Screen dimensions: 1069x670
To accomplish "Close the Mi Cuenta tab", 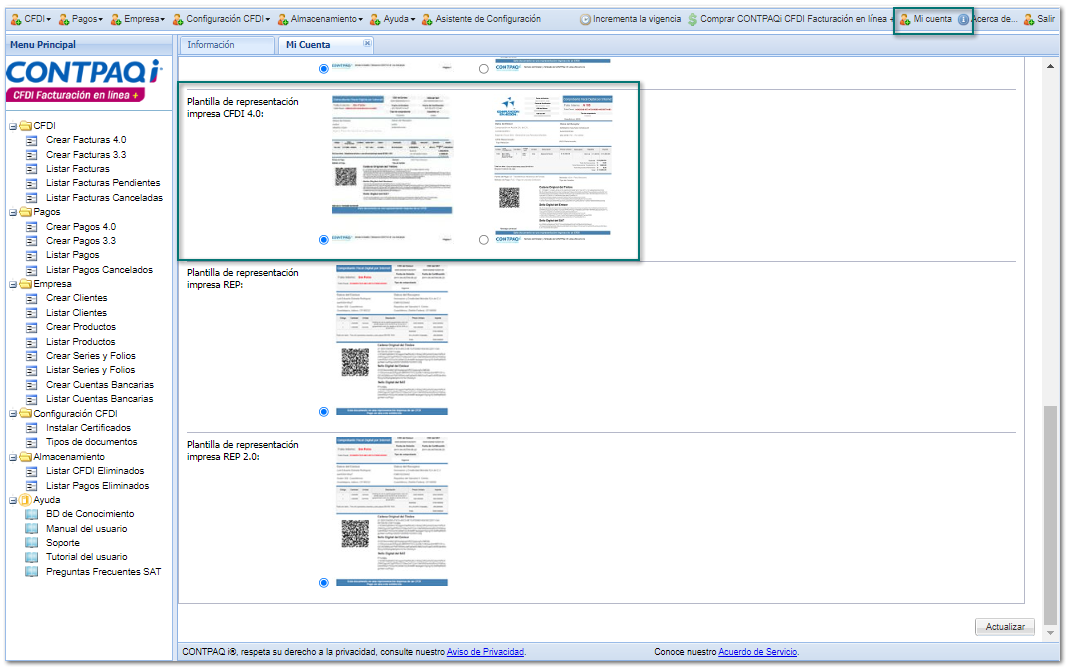I will (367, 43).
